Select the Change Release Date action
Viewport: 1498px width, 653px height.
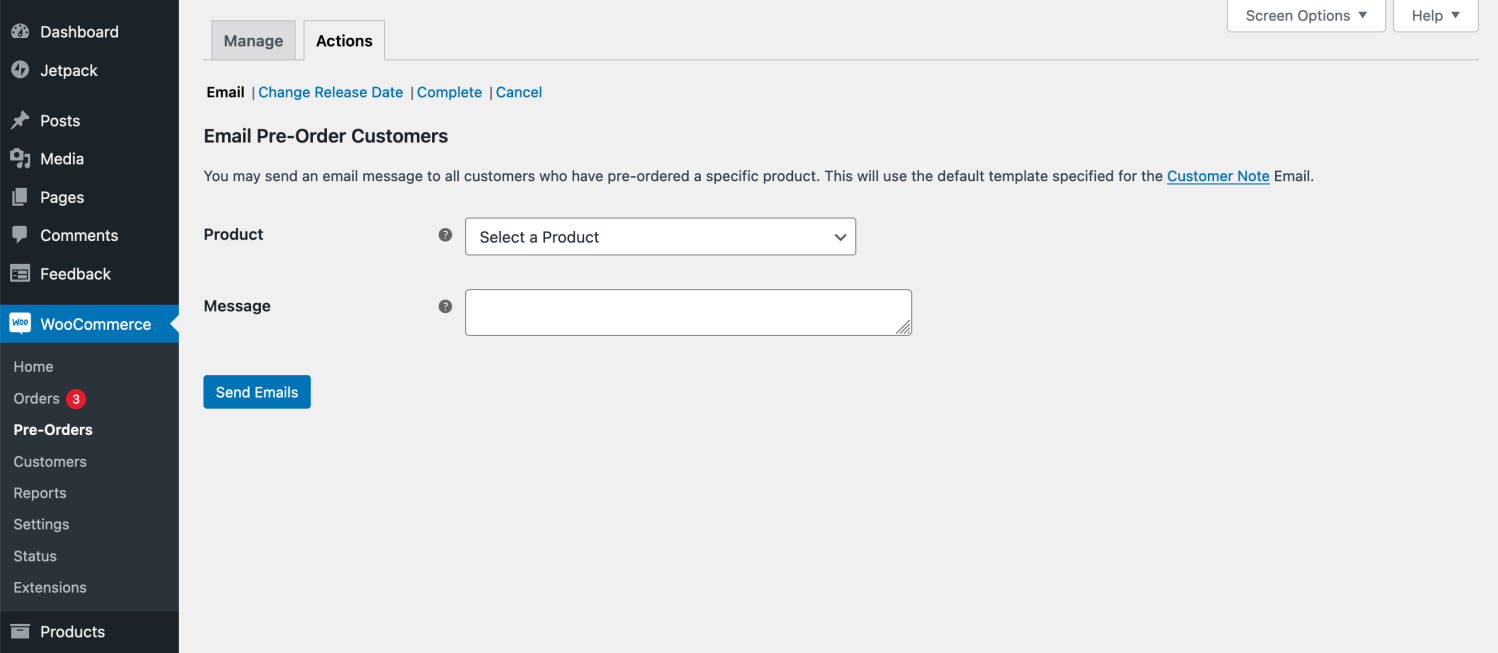point(330,92)
